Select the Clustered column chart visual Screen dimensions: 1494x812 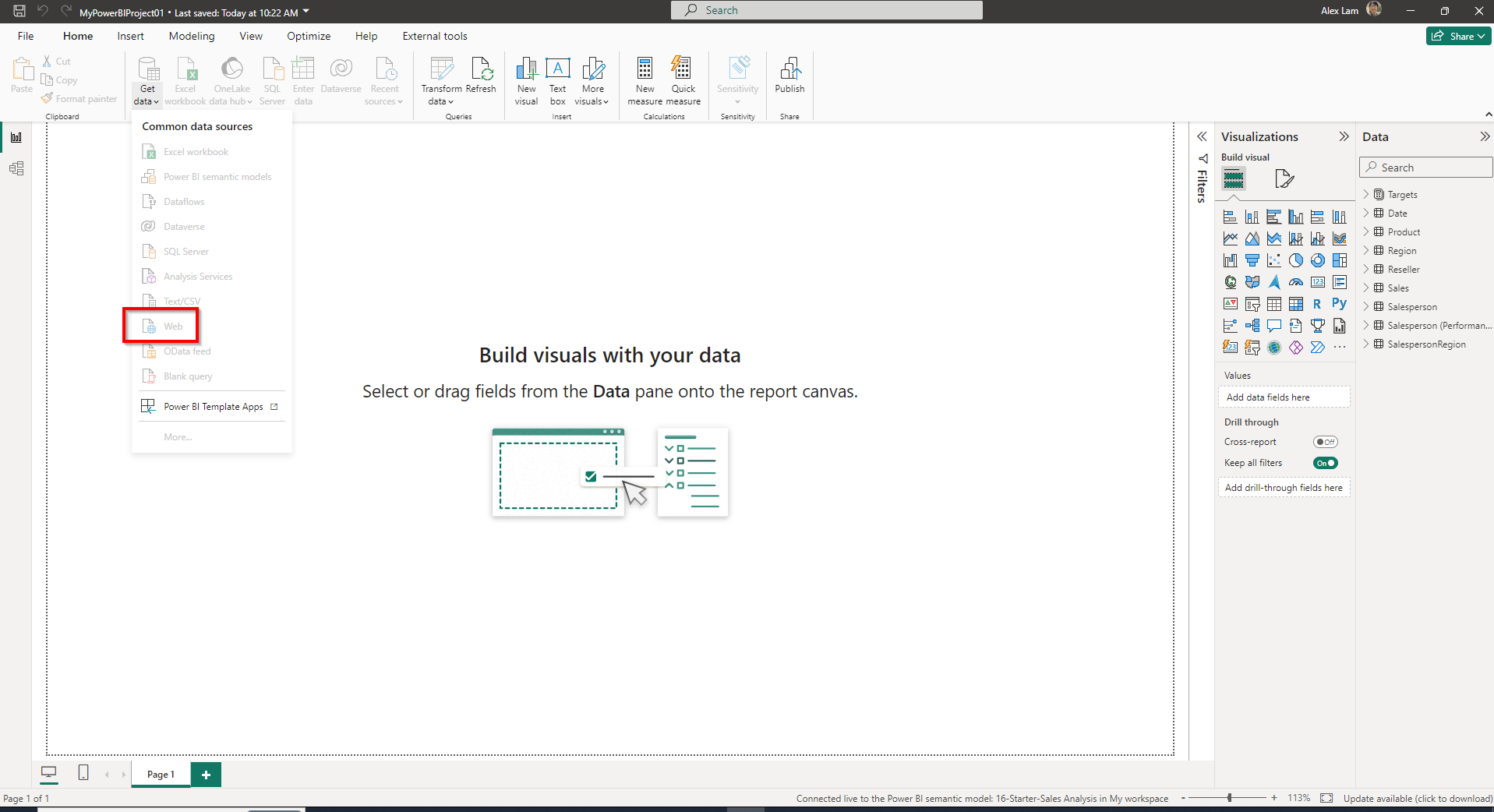click(x=1296, y=217)
